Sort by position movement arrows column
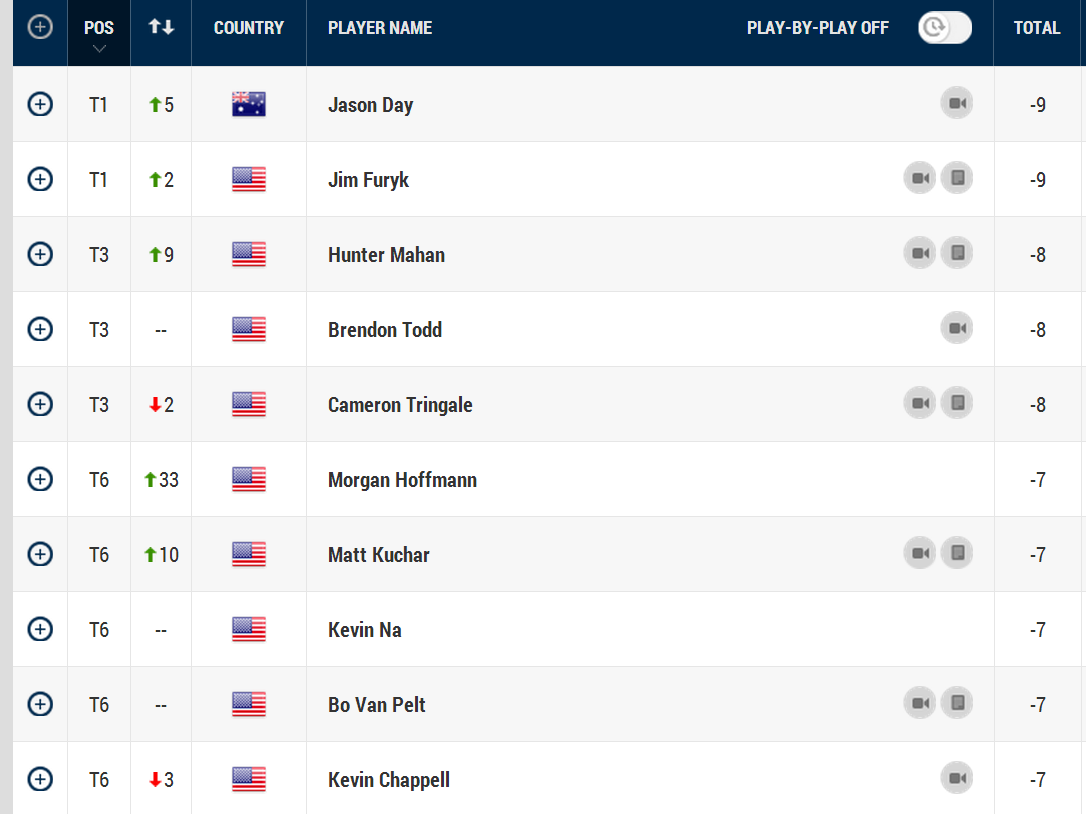The height and width of the screenshot is (814, 1086). tap(161, 28)
